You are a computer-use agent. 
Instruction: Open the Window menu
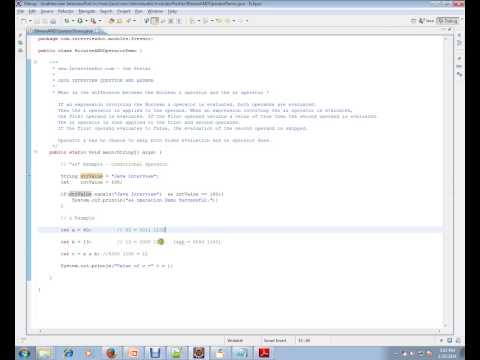(155, 11)
